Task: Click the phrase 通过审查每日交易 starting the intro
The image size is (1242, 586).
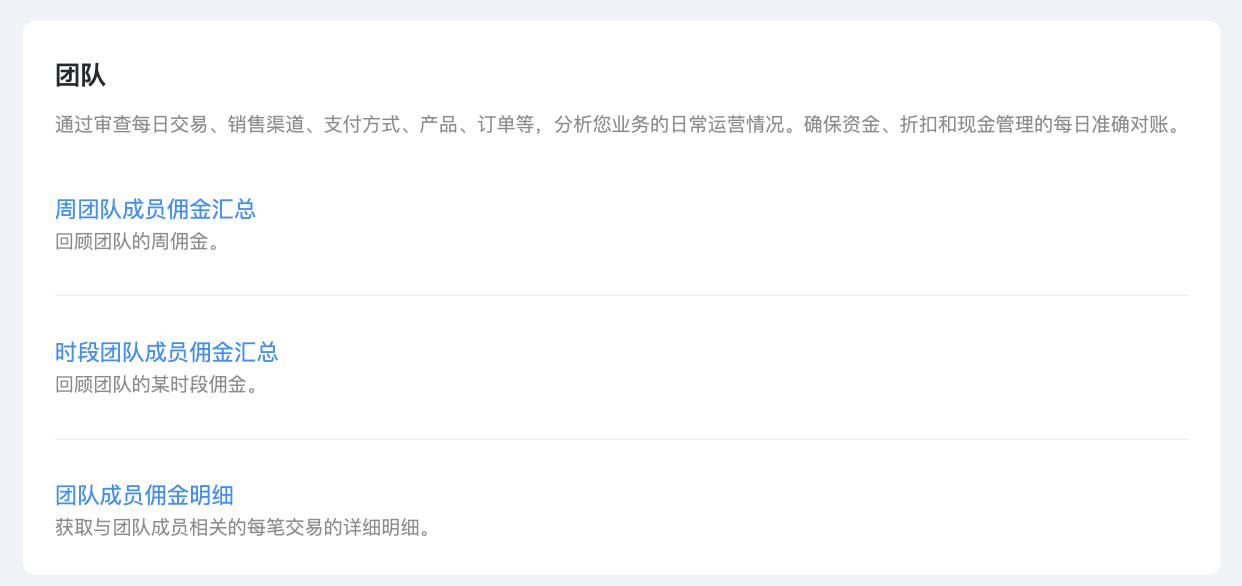Action: (131, 126)
